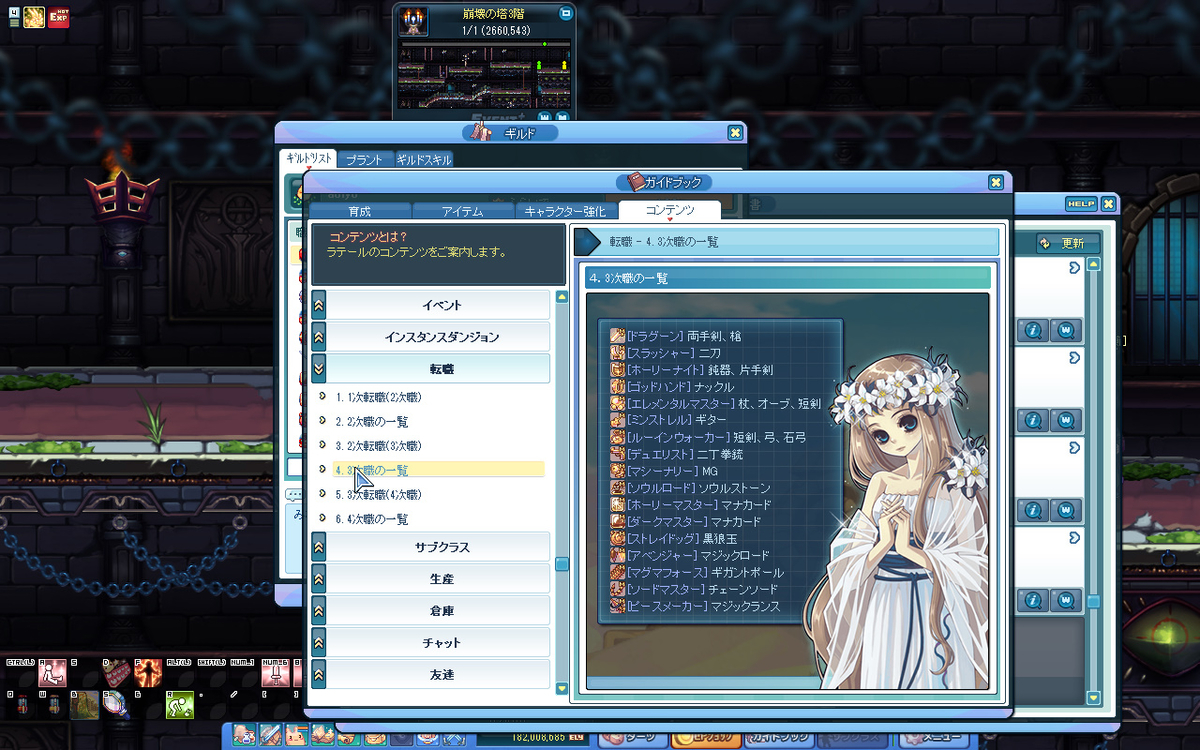Click the potion icon on the Q hotkey slot
1200x750 pixels.
pyautogui.click(x=22, y=704)
